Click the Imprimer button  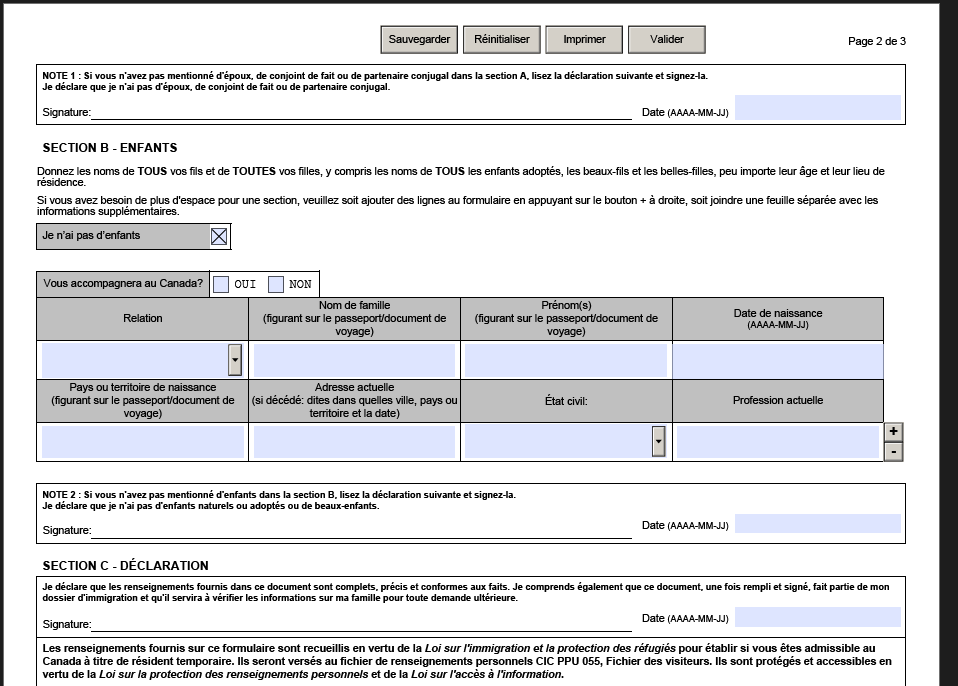click(x=584, y=40)
